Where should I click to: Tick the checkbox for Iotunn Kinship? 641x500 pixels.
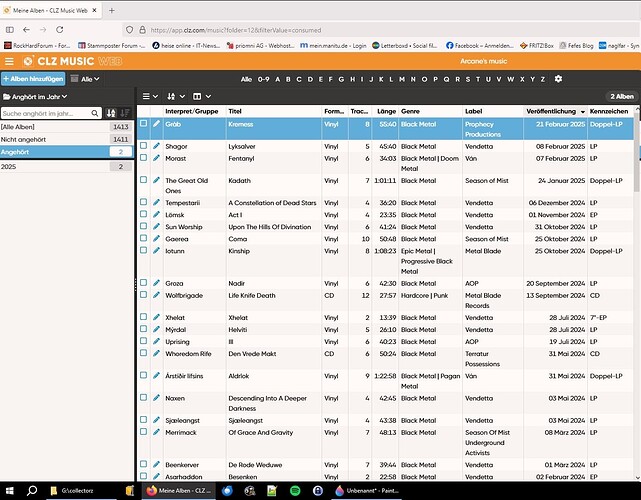click(143, 250)
